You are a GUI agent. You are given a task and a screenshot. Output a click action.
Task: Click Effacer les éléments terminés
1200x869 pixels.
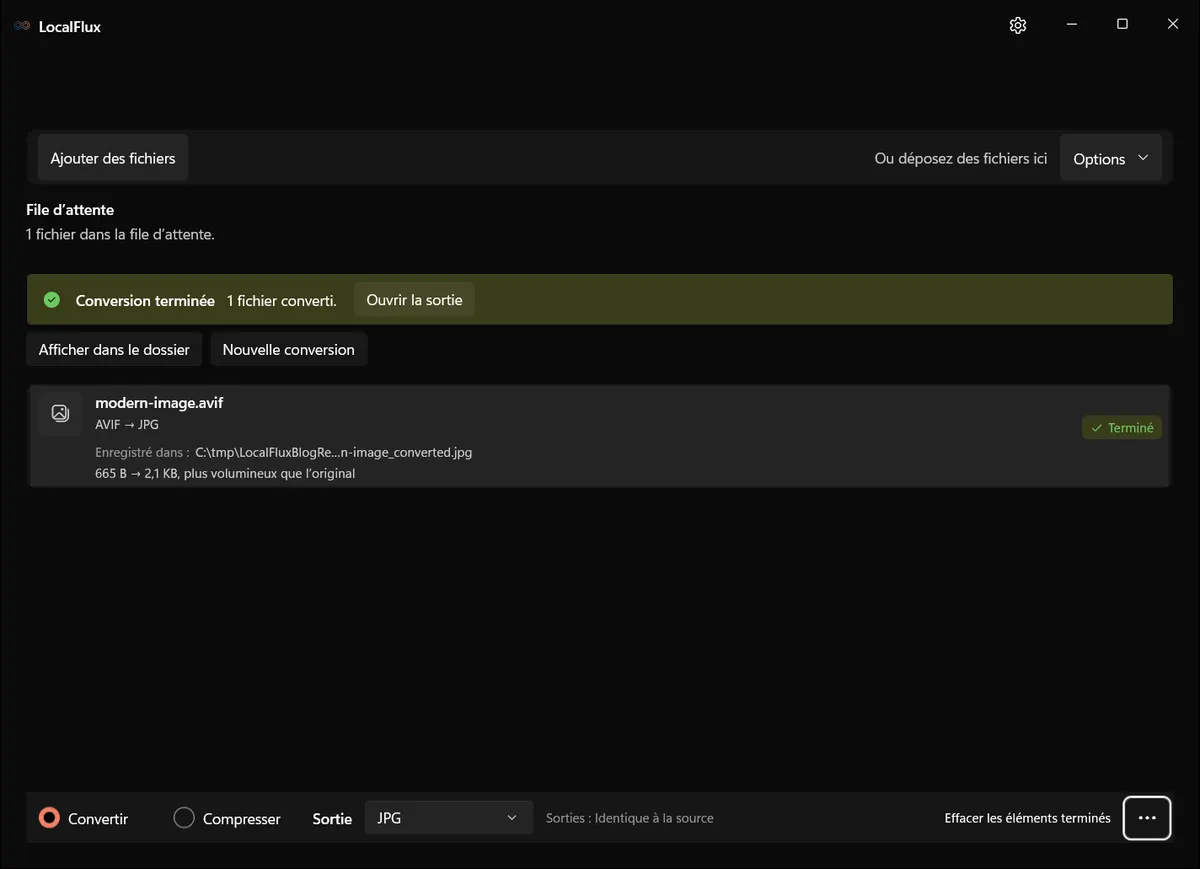1027,818
